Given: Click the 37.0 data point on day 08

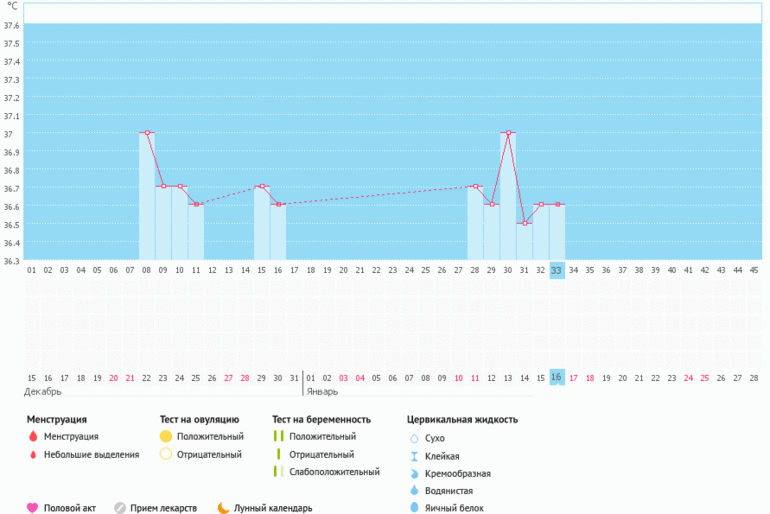Looking at the screenshot, I should [x=147, y=132].
